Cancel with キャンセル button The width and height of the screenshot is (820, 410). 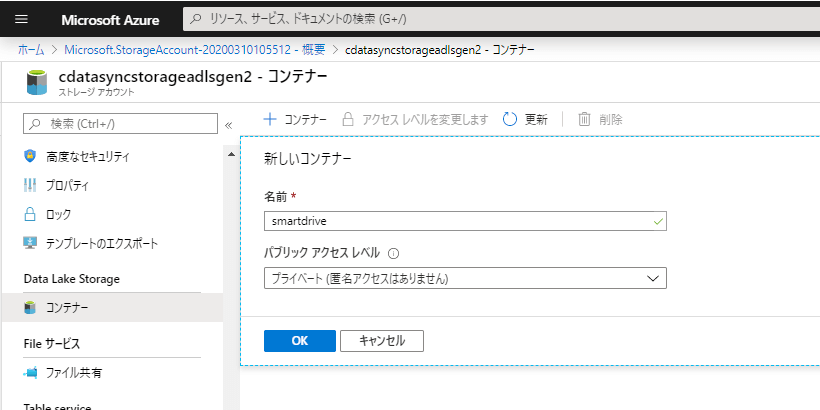point(382,340)
